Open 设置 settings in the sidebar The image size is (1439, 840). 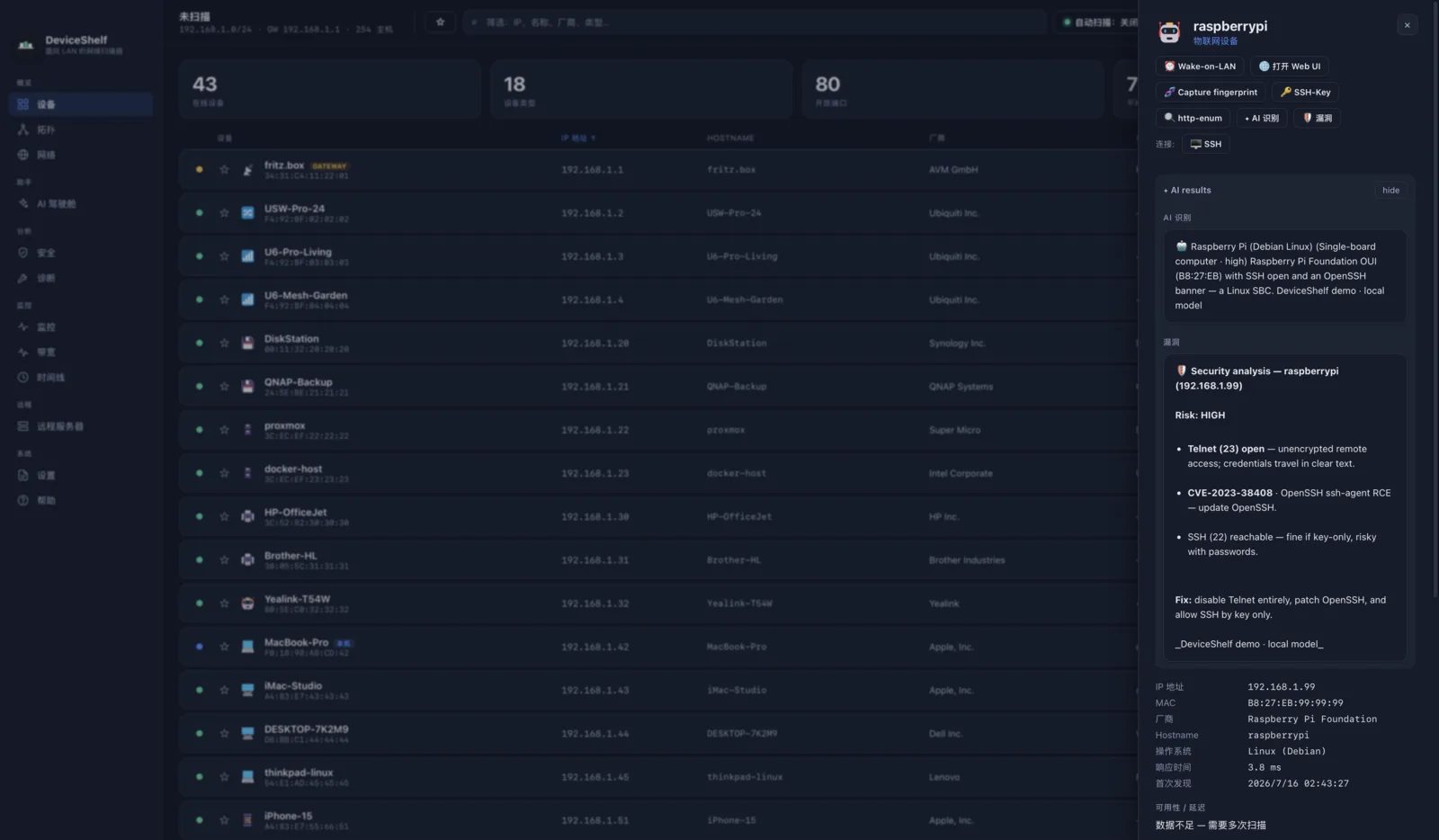pos(81,476)
